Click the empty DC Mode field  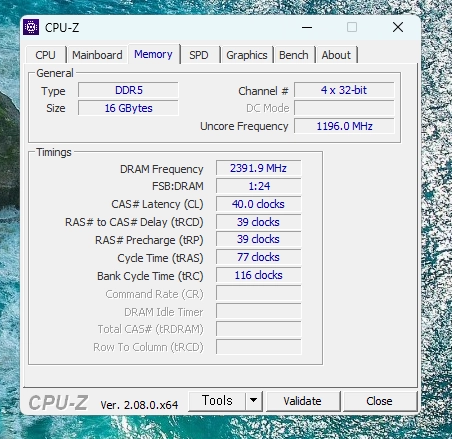(x=344, y=108)
